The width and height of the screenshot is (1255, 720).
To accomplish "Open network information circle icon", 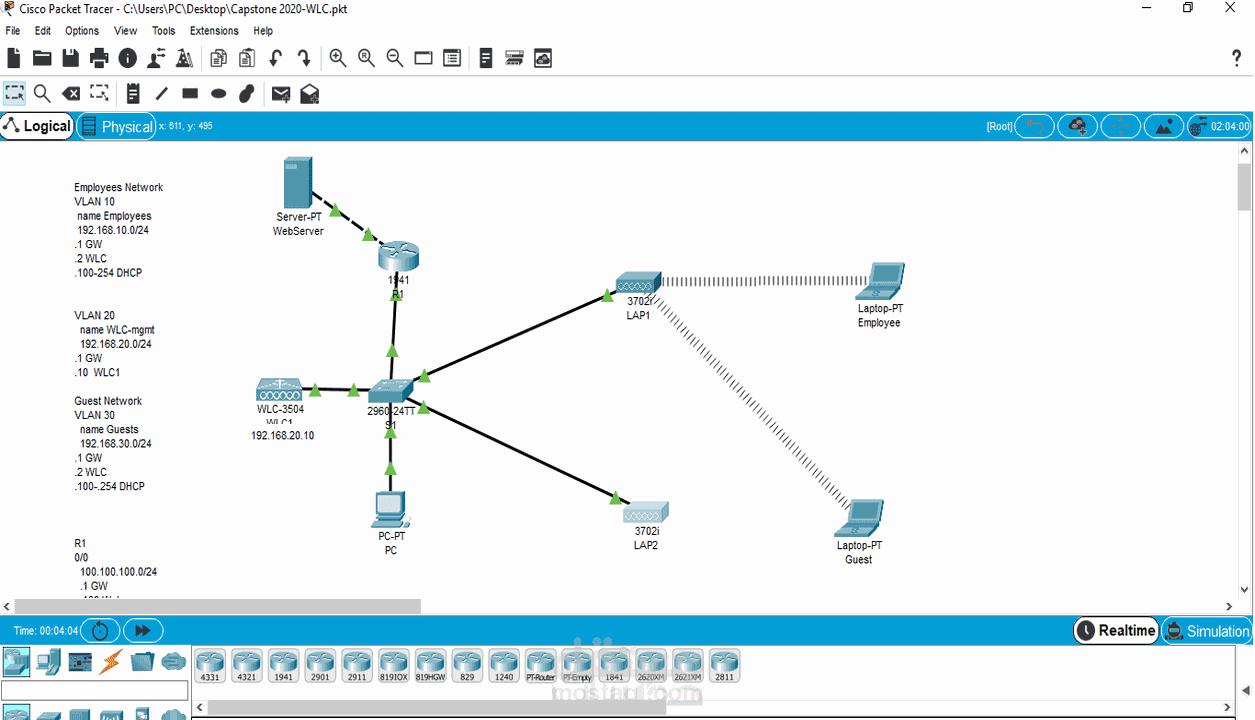I will point(127,58).
